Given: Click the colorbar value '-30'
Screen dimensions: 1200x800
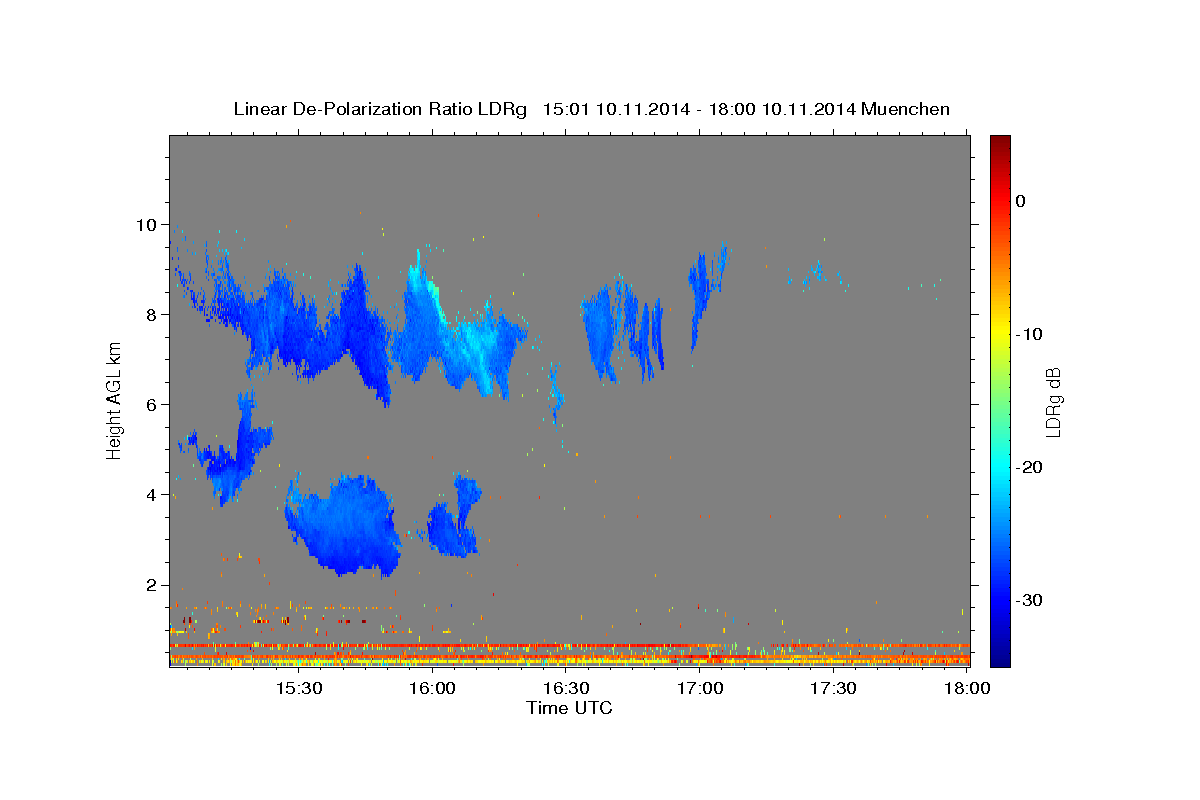Looking at the screenshot, I should pos(1030,600).
